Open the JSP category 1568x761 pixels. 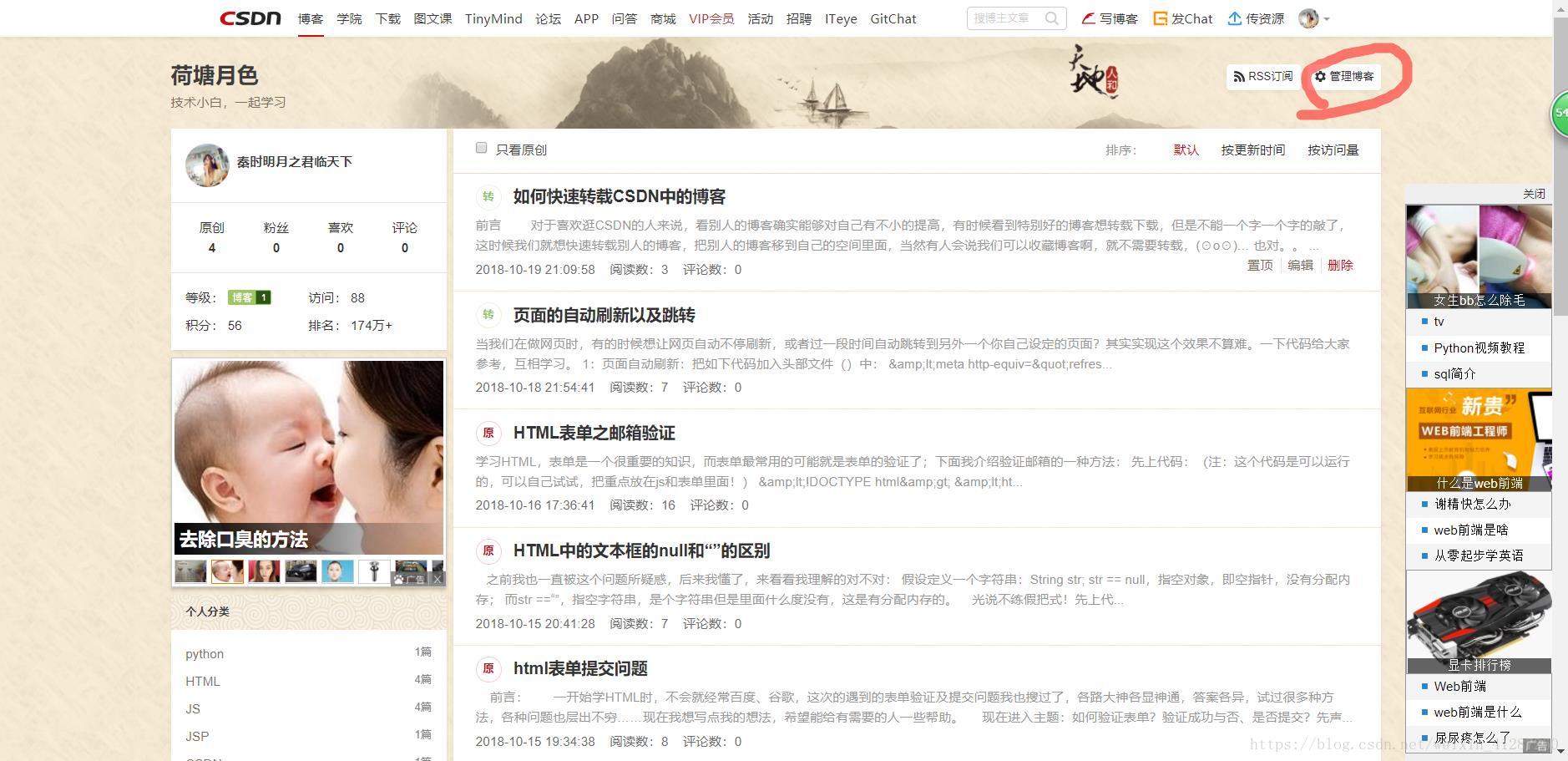click(197, 737)
